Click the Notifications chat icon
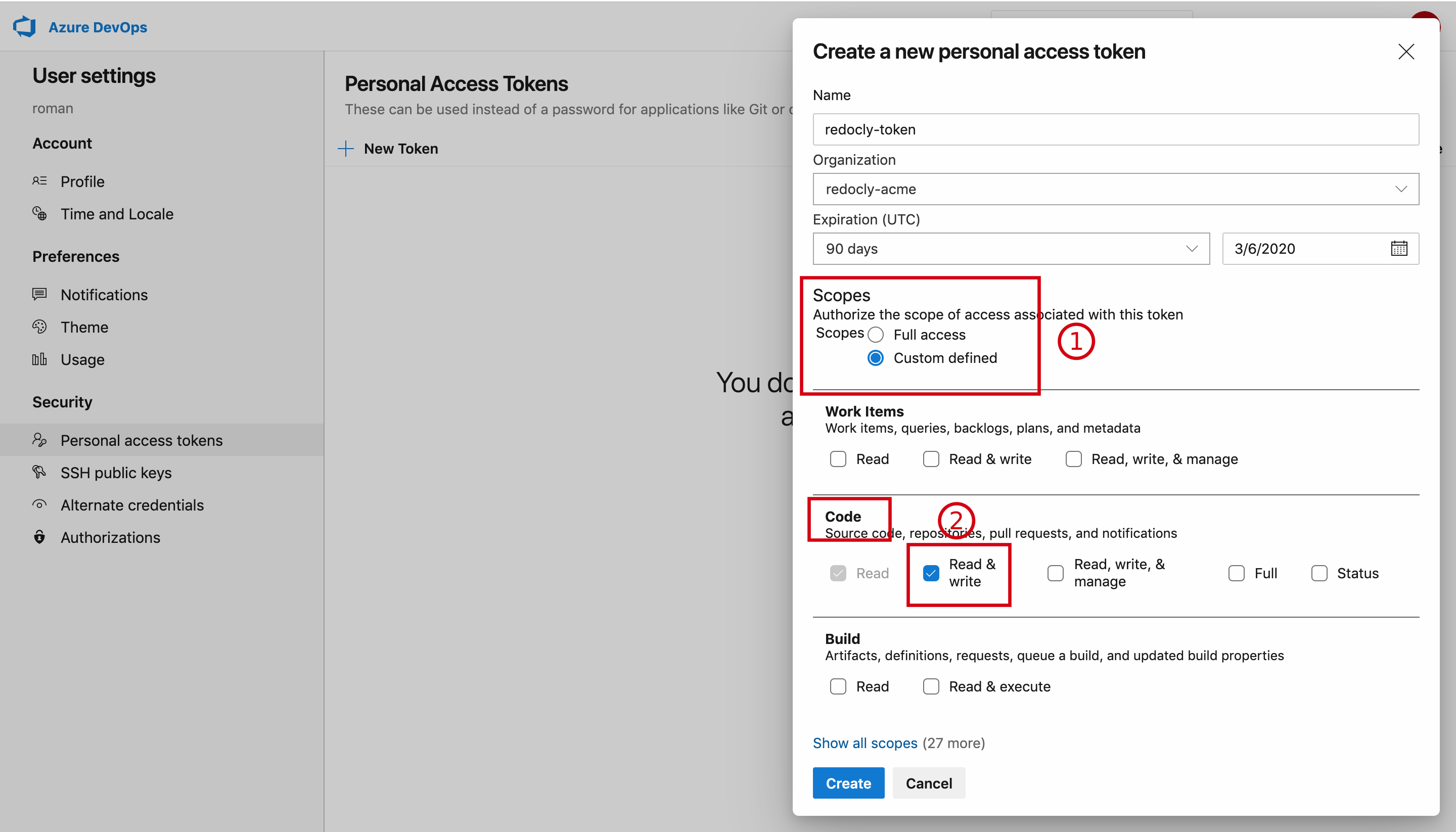 [x=39, y=294]
